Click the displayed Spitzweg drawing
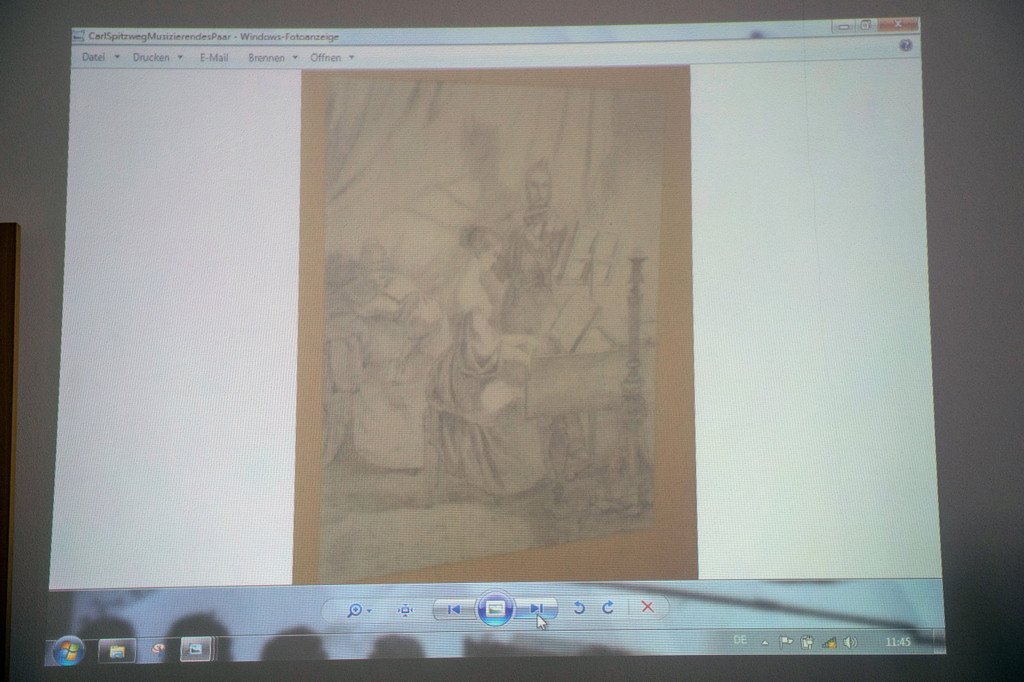This screenshot has width=1024, height=682. (x=495, y=325)
